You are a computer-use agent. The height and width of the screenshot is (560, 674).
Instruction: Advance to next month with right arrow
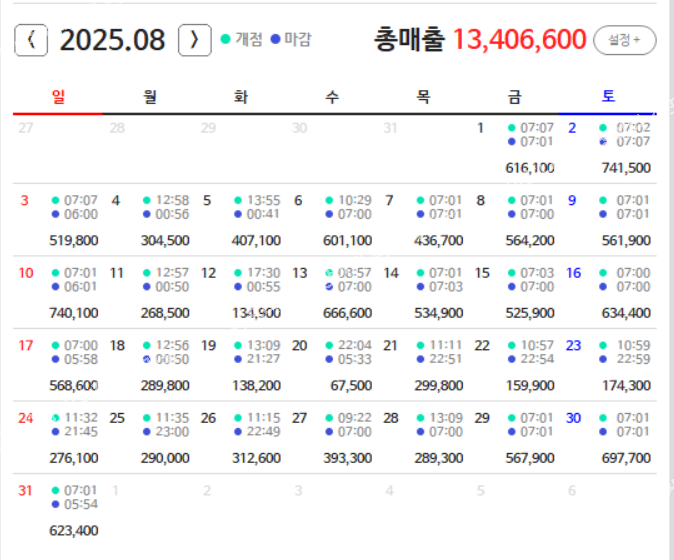194,40
